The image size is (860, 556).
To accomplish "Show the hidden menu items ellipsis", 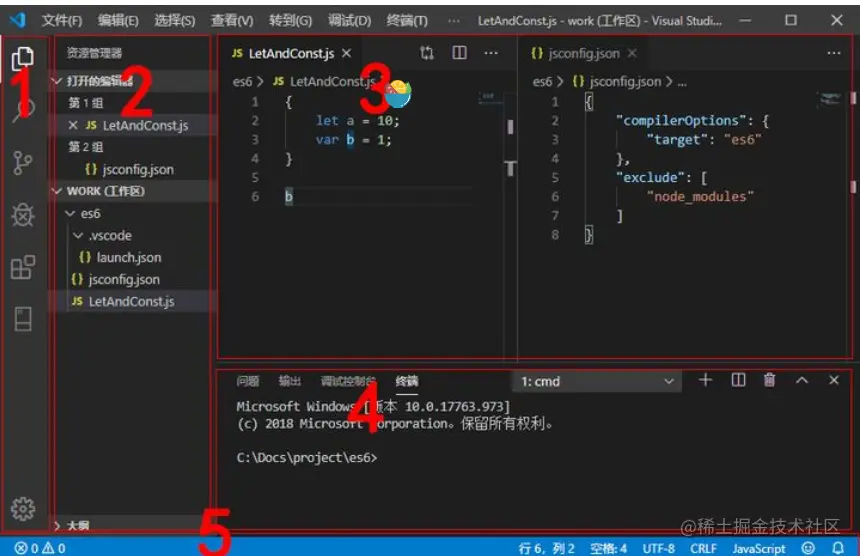I will click(454, 21).
